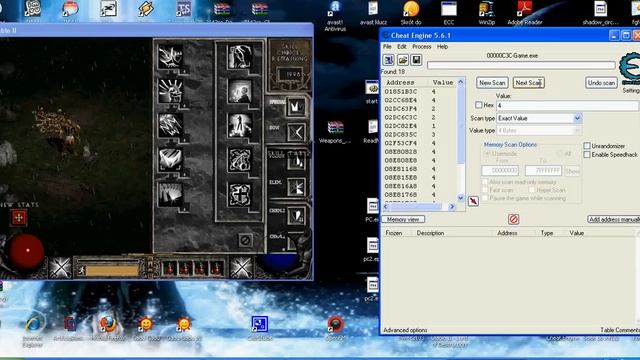640x360 pixels.
Task: Enable the Unrandomizer checkbox
Action: point(587,146)
